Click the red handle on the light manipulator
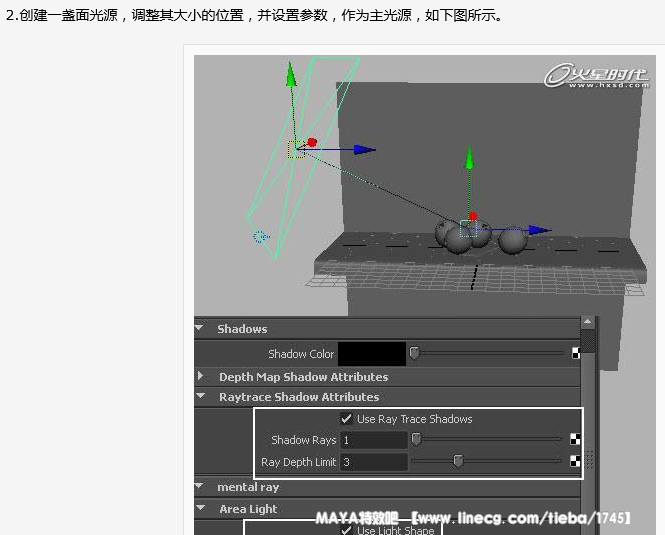The image size is (665, 535). (312, 143)
